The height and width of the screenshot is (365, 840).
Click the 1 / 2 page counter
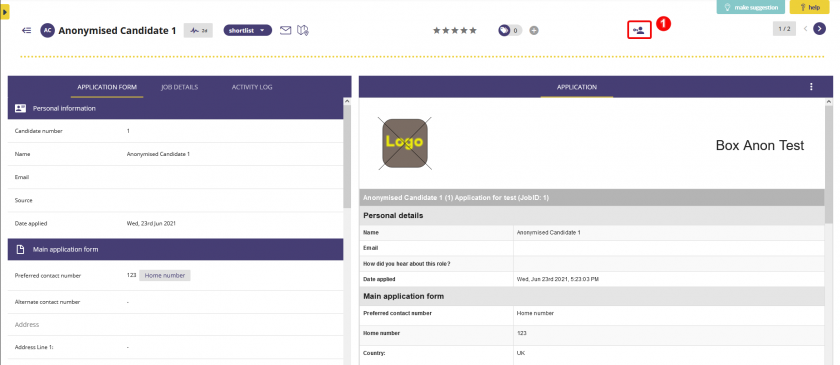pos(784,29)
